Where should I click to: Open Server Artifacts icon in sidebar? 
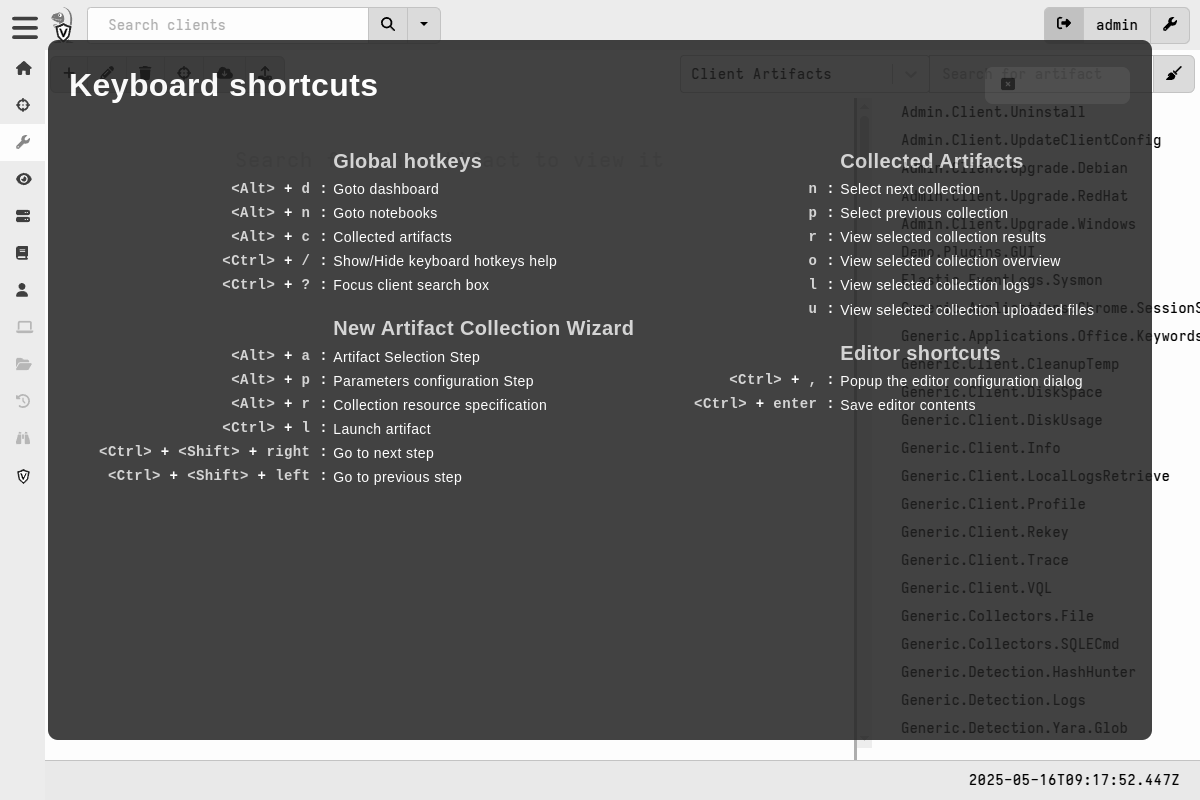coord(23,216)
